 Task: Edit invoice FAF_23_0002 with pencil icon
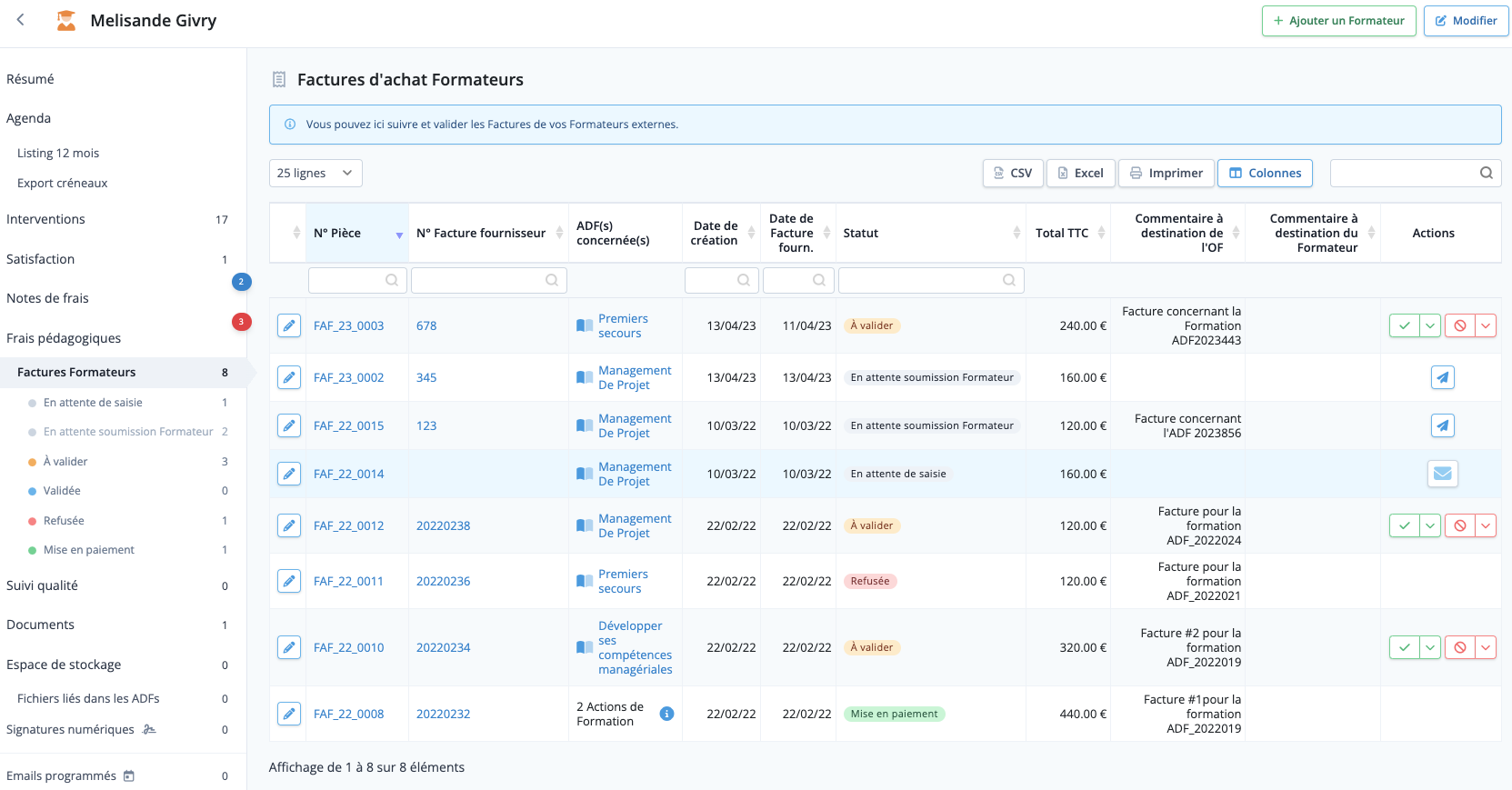point(289,377)
